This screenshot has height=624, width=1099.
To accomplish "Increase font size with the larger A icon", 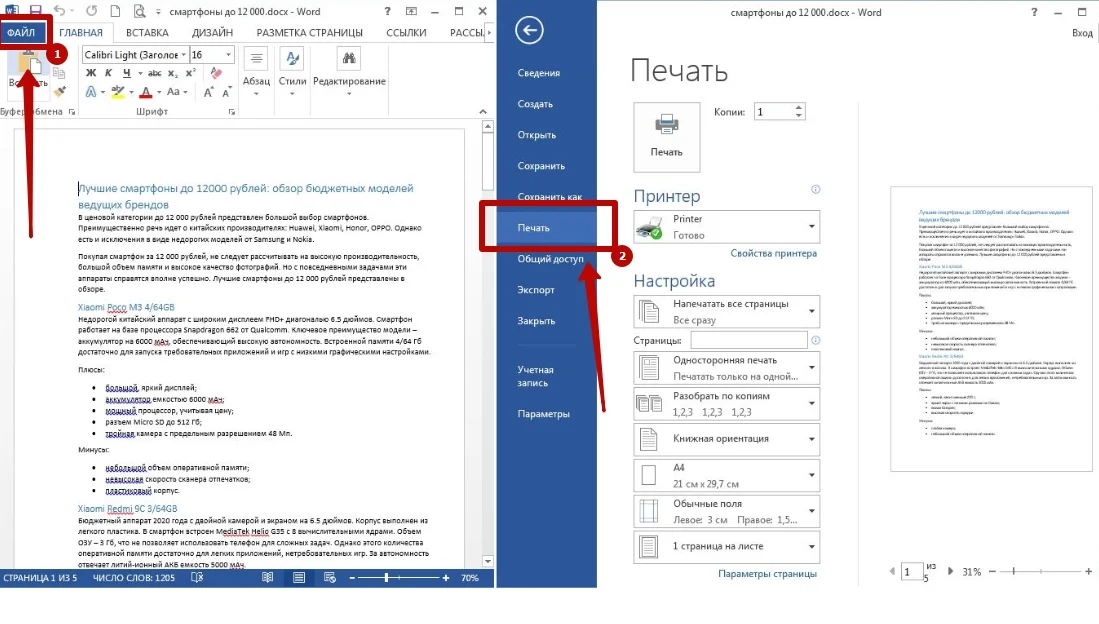I will pos(208,92).
